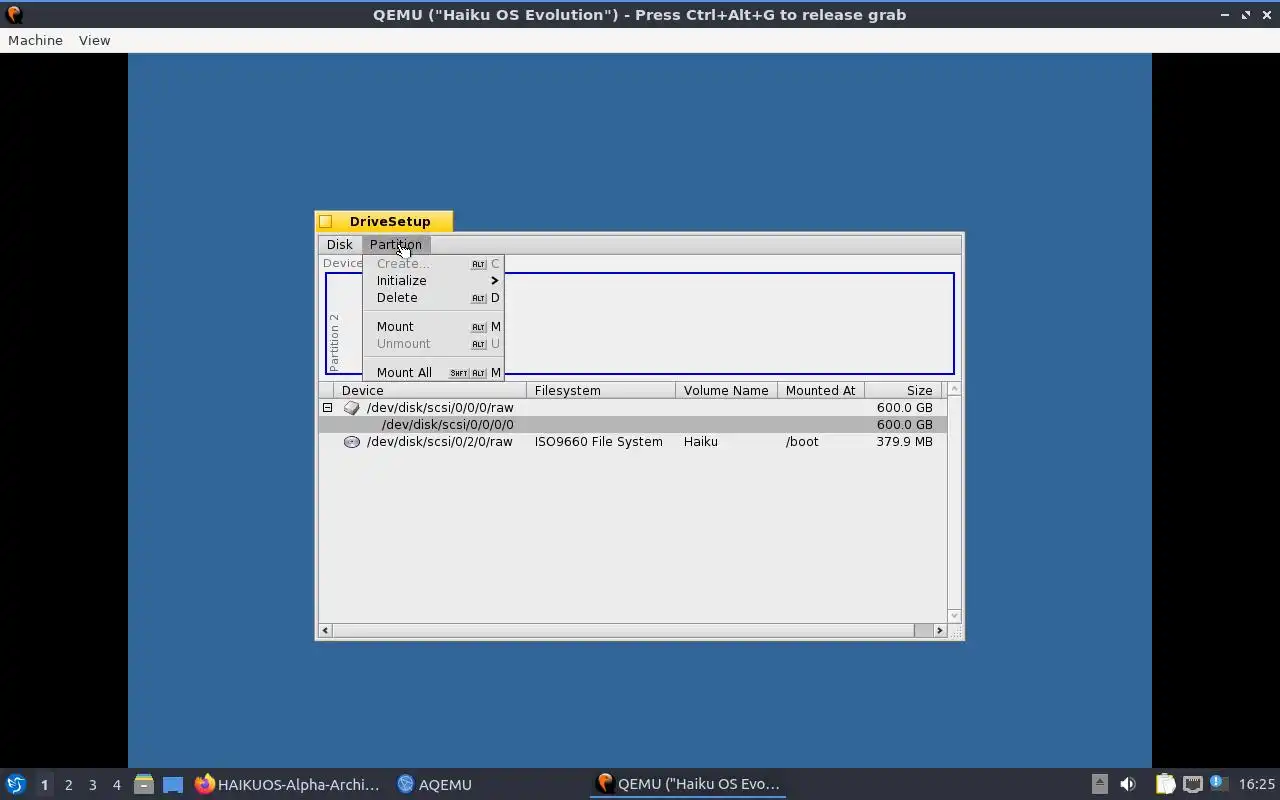Switch to workspace 1
This screenshot has height=800, width=1280.
[x=44, y=785]
